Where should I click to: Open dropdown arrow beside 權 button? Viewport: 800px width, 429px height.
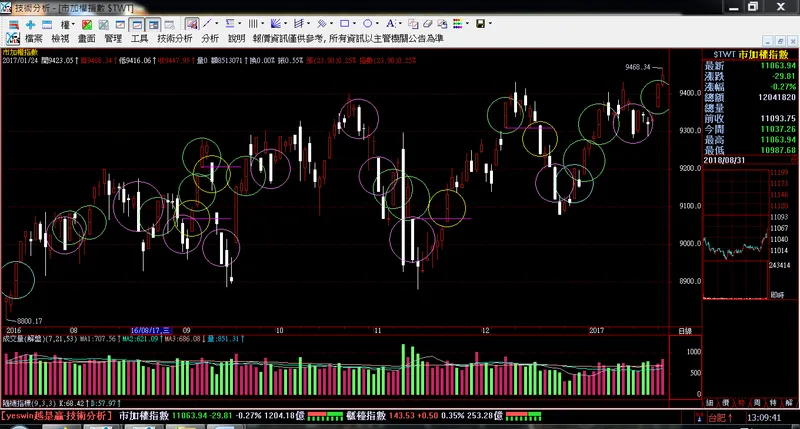[x=73, y=24]
